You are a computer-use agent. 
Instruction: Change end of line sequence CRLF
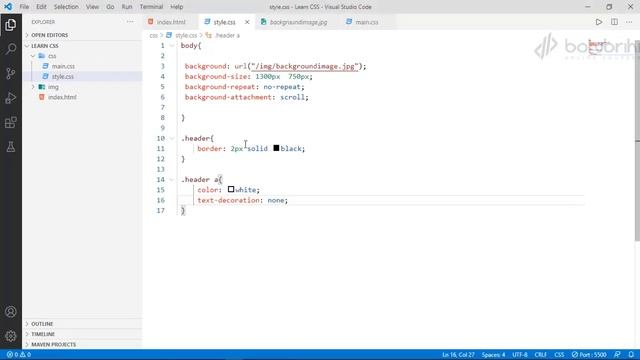(x=540, y=355)
